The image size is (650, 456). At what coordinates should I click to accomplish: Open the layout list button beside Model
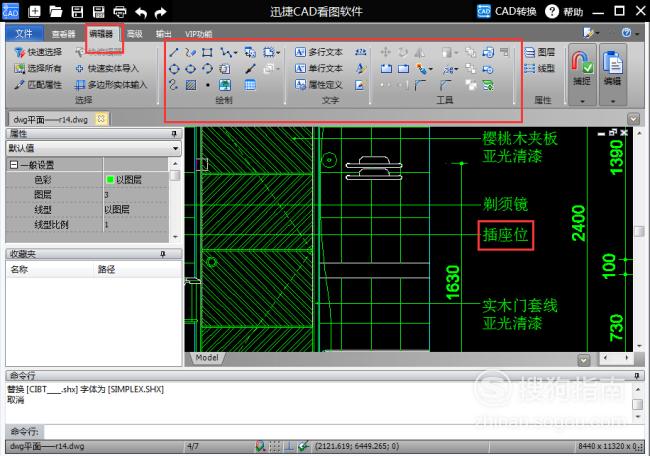[x=584, y=360]
